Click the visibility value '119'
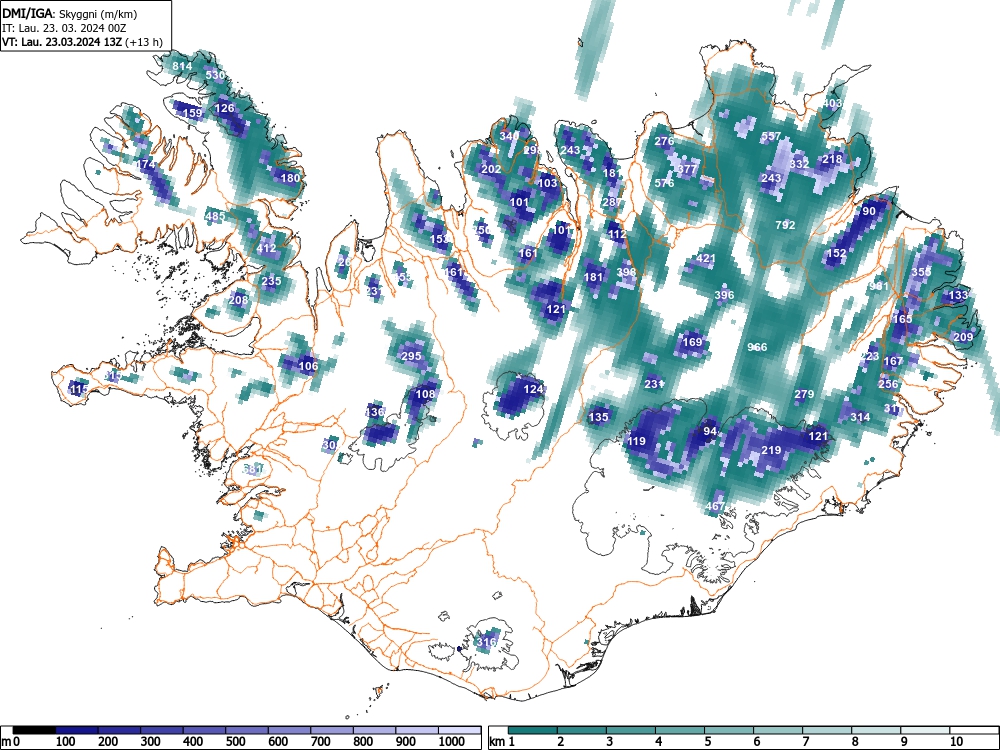The height and width of the screenshot is (750, 1000). pos(636,441)
